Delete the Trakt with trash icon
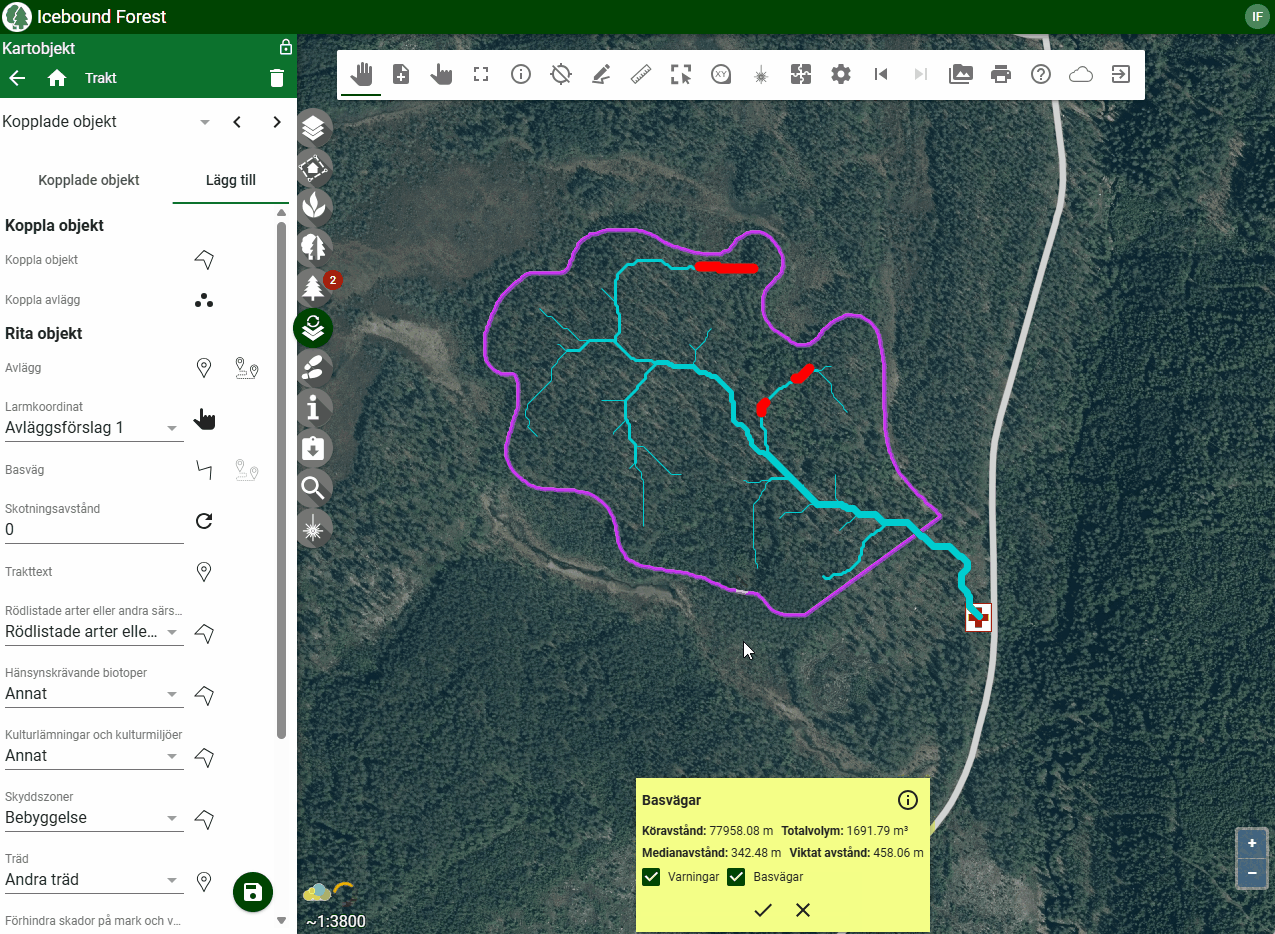The height and width of the screenshot is (934, 1275). [x=277, y=79]
